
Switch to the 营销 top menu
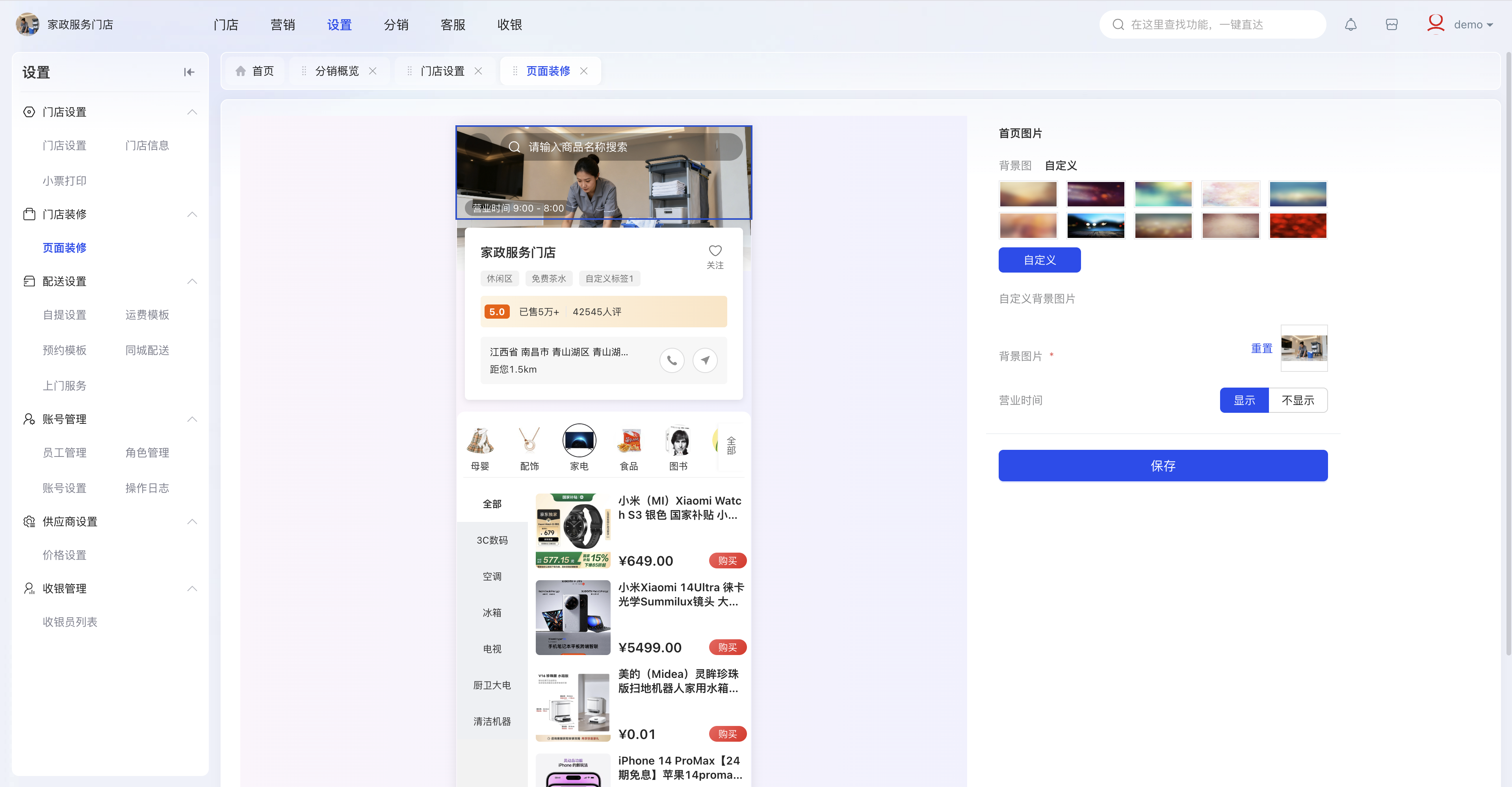click(x=282, y=25)
